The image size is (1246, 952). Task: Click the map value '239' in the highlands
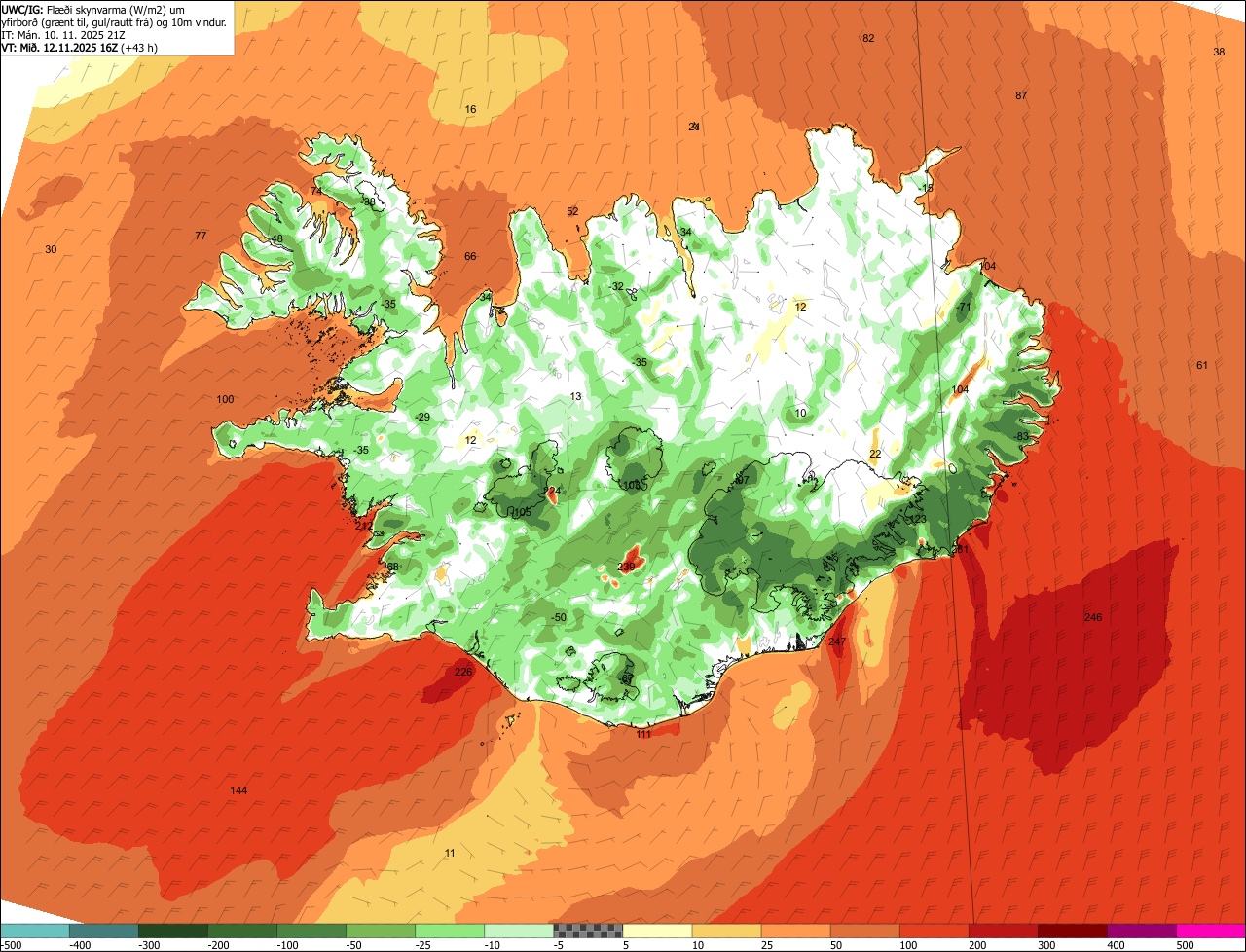point(627,566)
